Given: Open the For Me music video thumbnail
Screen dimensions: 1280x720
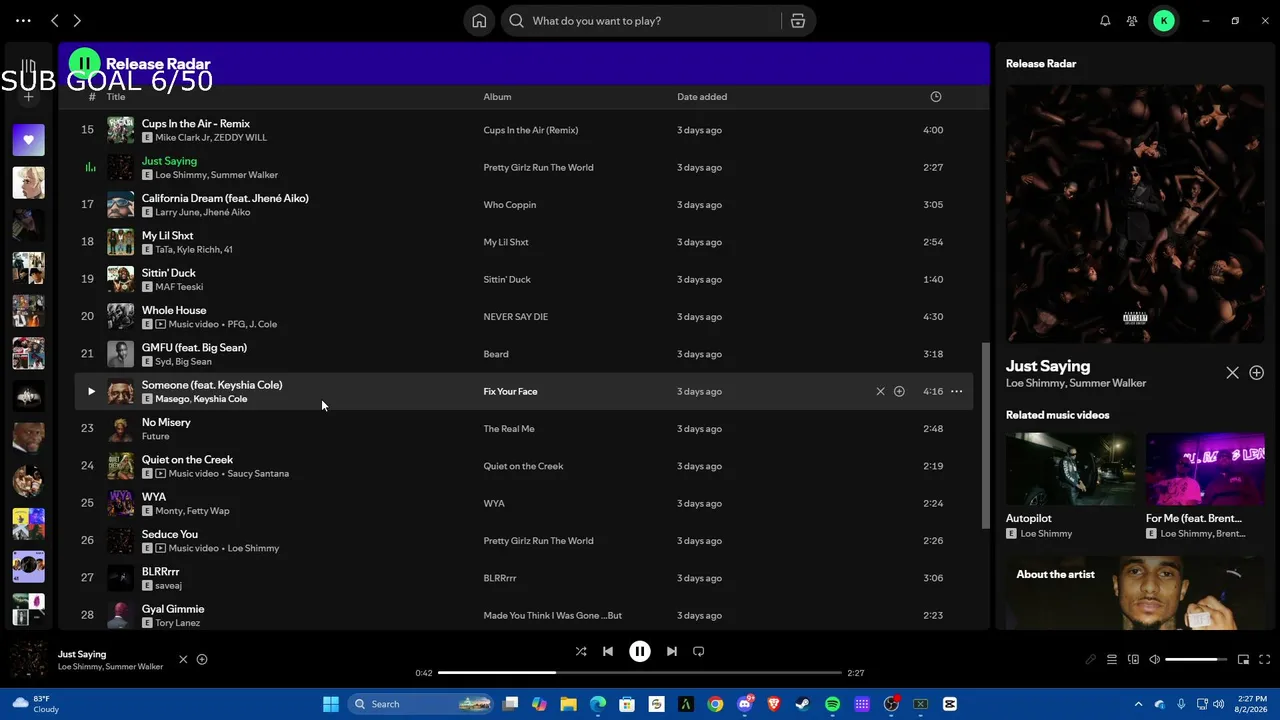Looking at the screenshot, I should click(1205, 469).
